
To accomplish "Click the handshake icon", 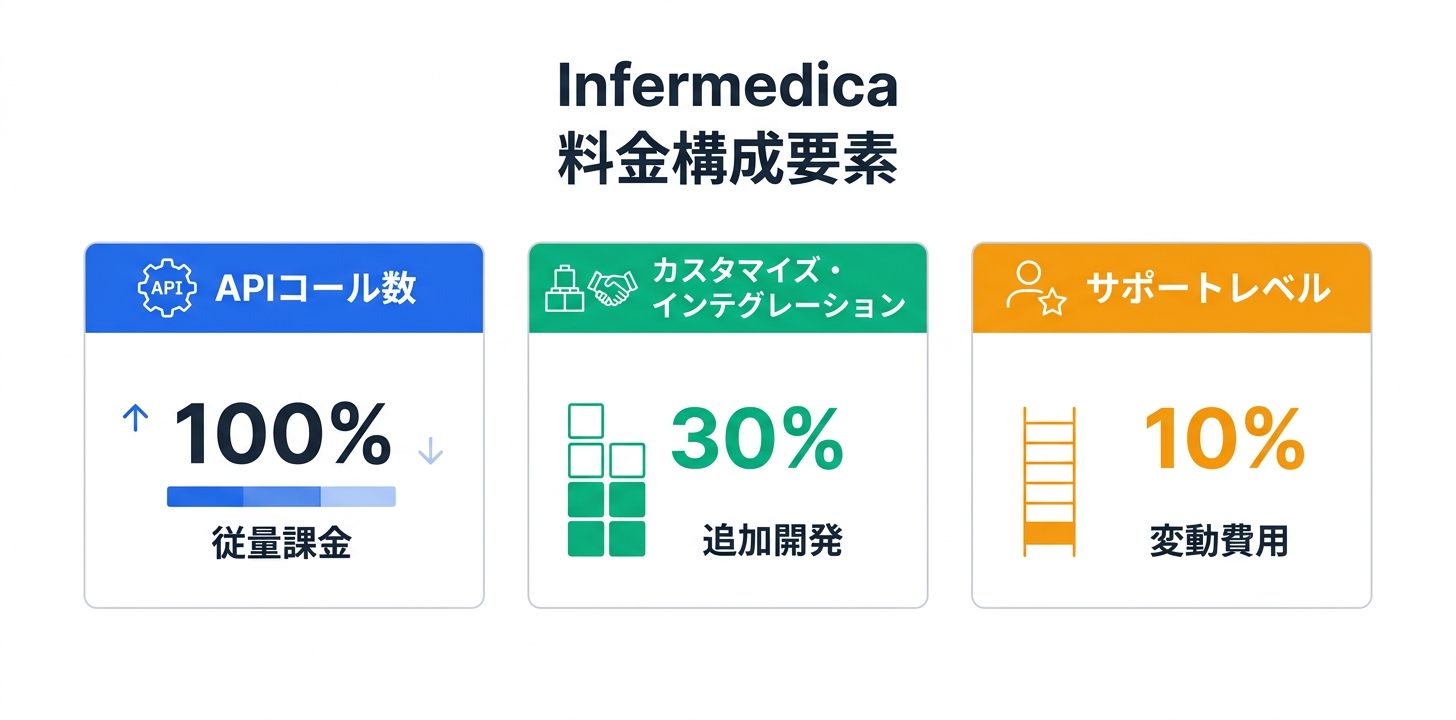I will tap(612, 289).
